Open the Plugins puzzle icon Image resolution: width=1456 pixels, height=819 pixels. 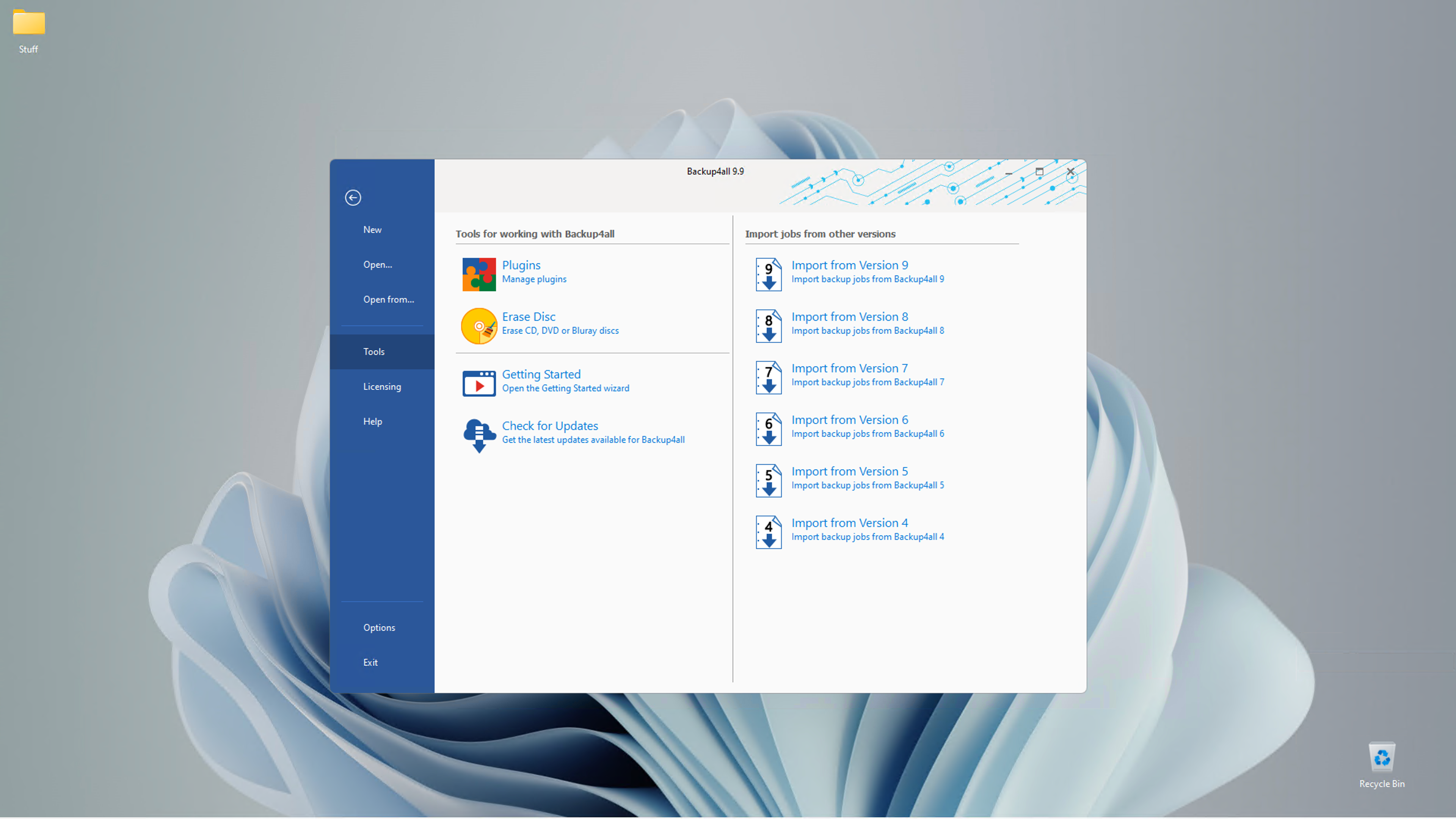coord(479,274)
